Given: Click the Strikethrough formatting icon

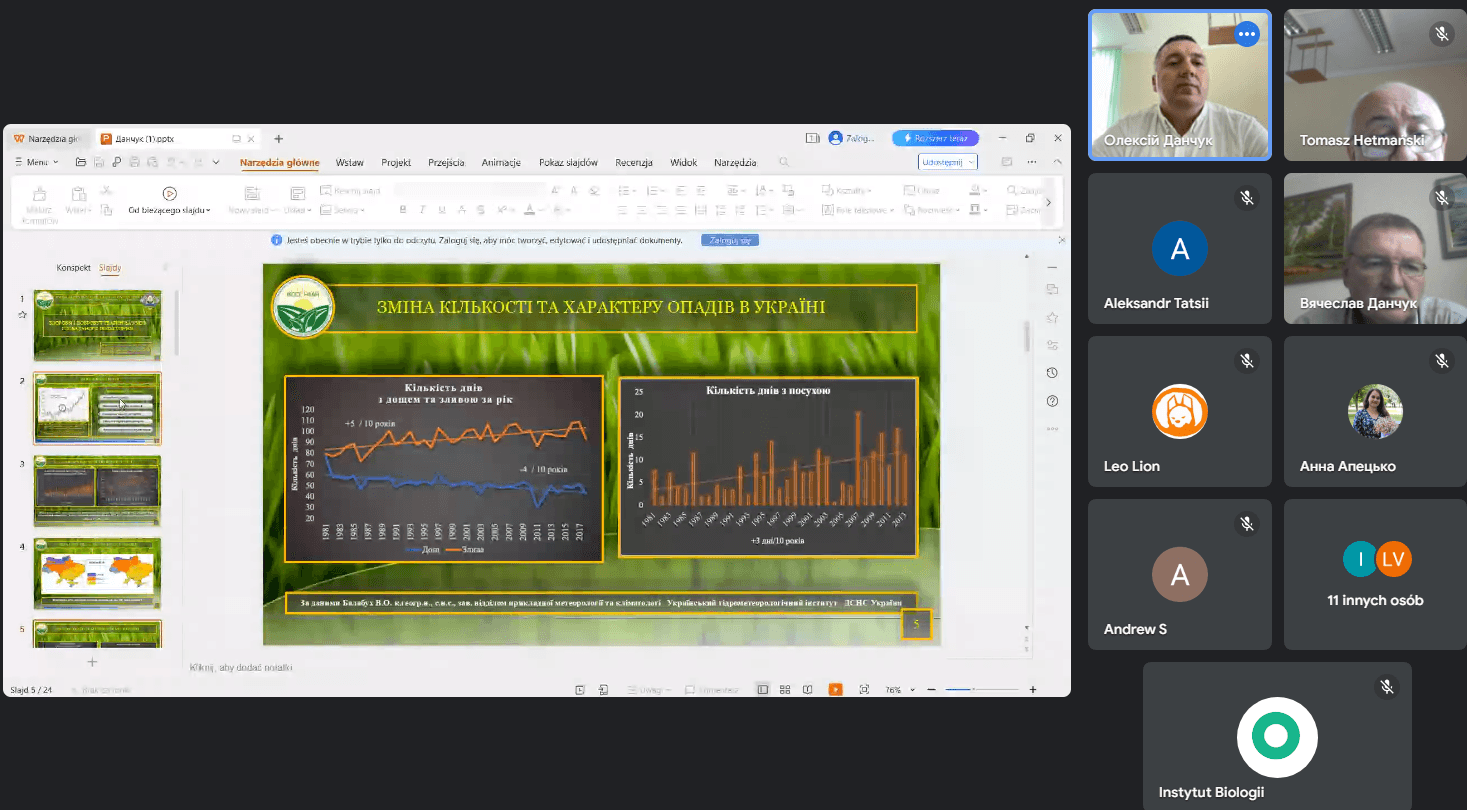Looking at the screenshot, I should coord(461,210).
